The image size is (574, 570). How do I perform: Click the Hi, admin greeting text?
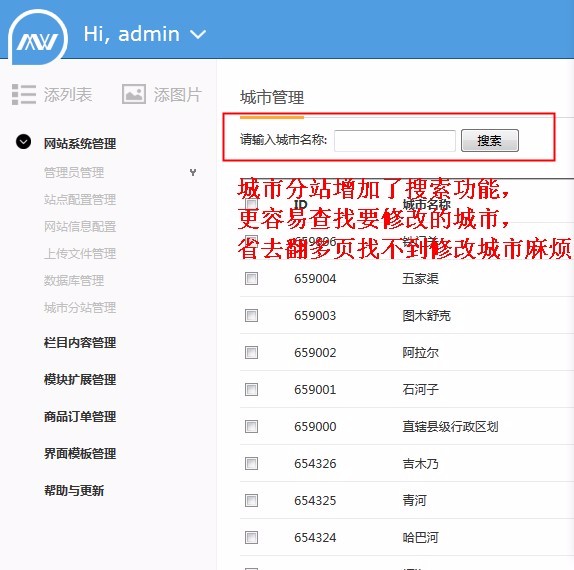tap(132, 34)
